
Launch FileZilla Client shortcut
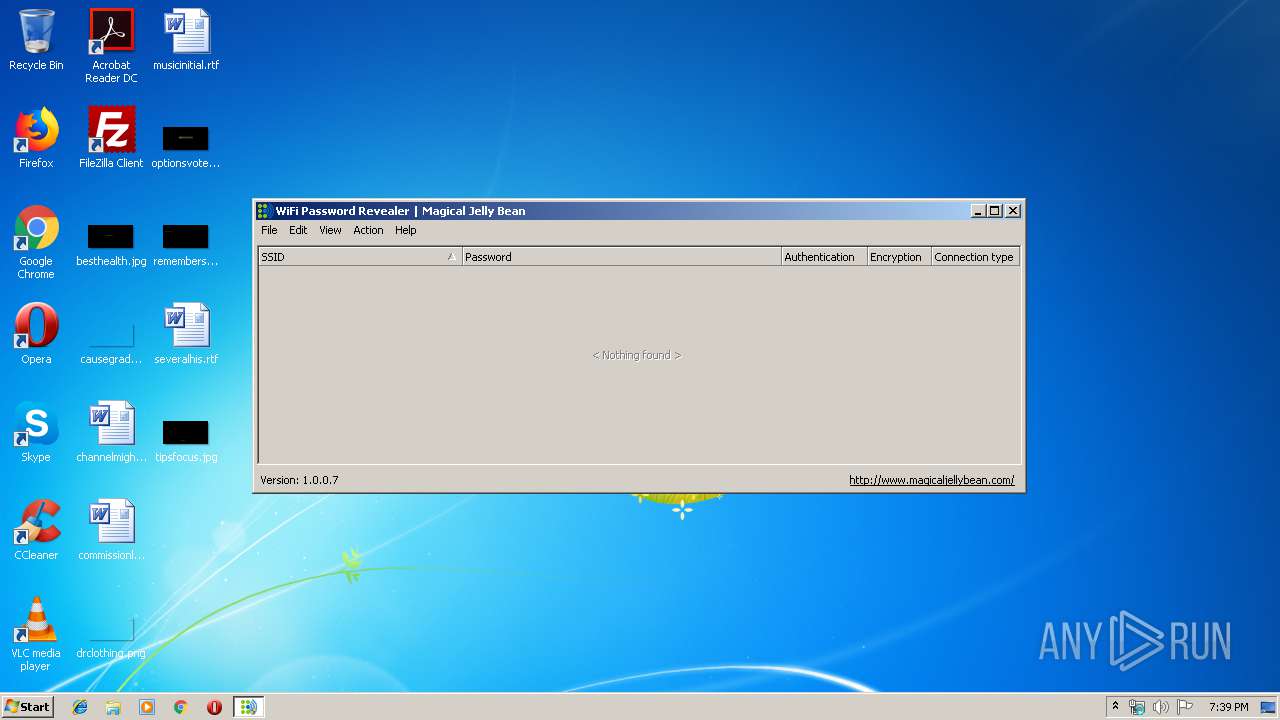111,139
